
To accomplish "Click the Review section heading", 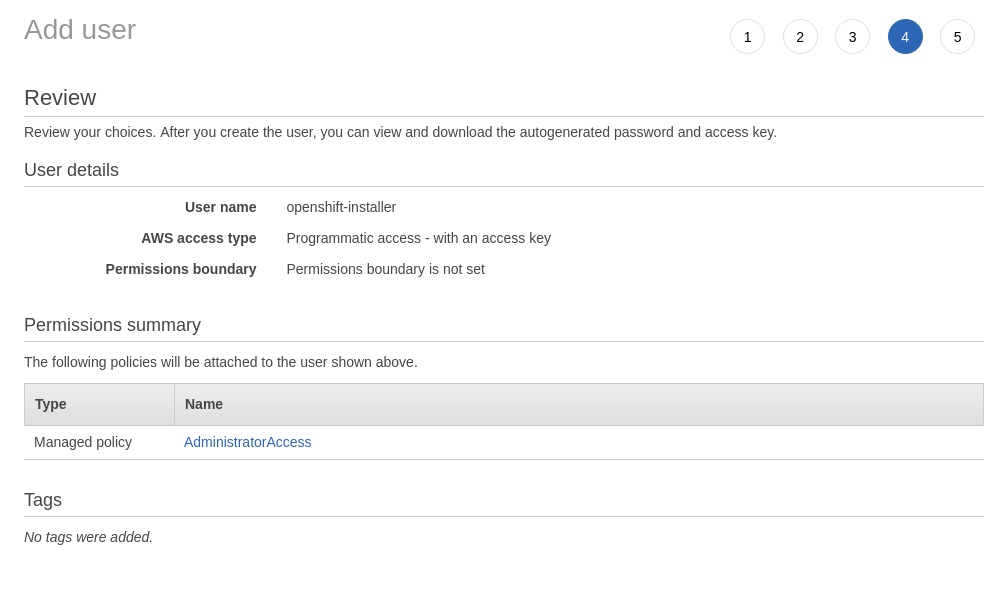I will pos(60,98).
